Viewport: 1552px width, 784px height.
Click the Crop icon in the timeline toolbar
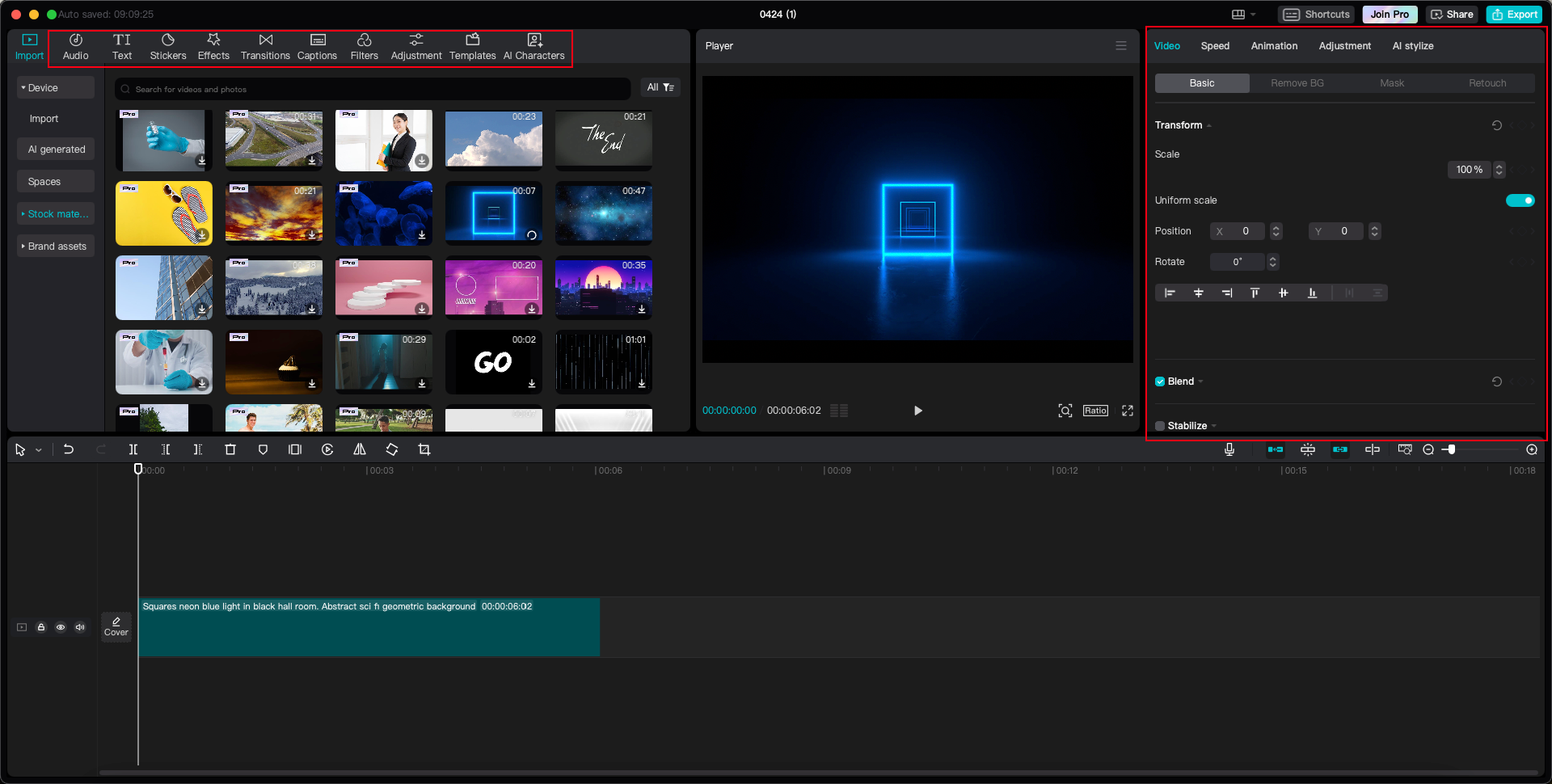(x=424, y=449)
